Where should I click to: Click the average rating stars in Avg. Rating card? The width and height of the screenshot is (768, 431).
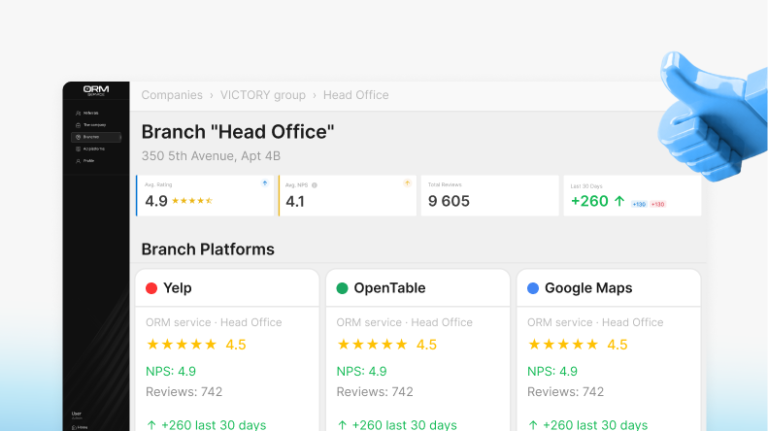coord(192,200)
